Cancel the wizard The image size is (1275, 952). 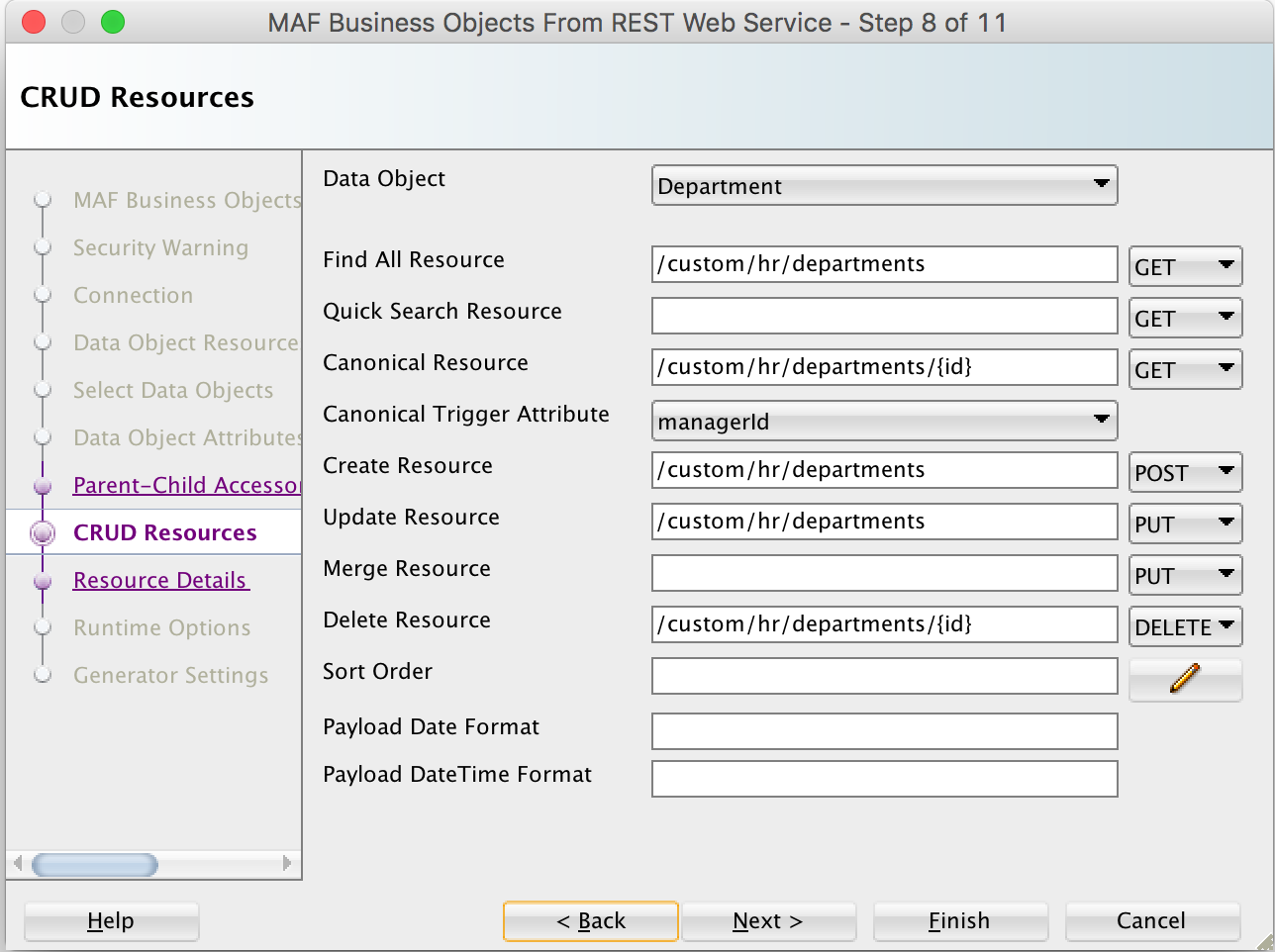coord(1152,921)
